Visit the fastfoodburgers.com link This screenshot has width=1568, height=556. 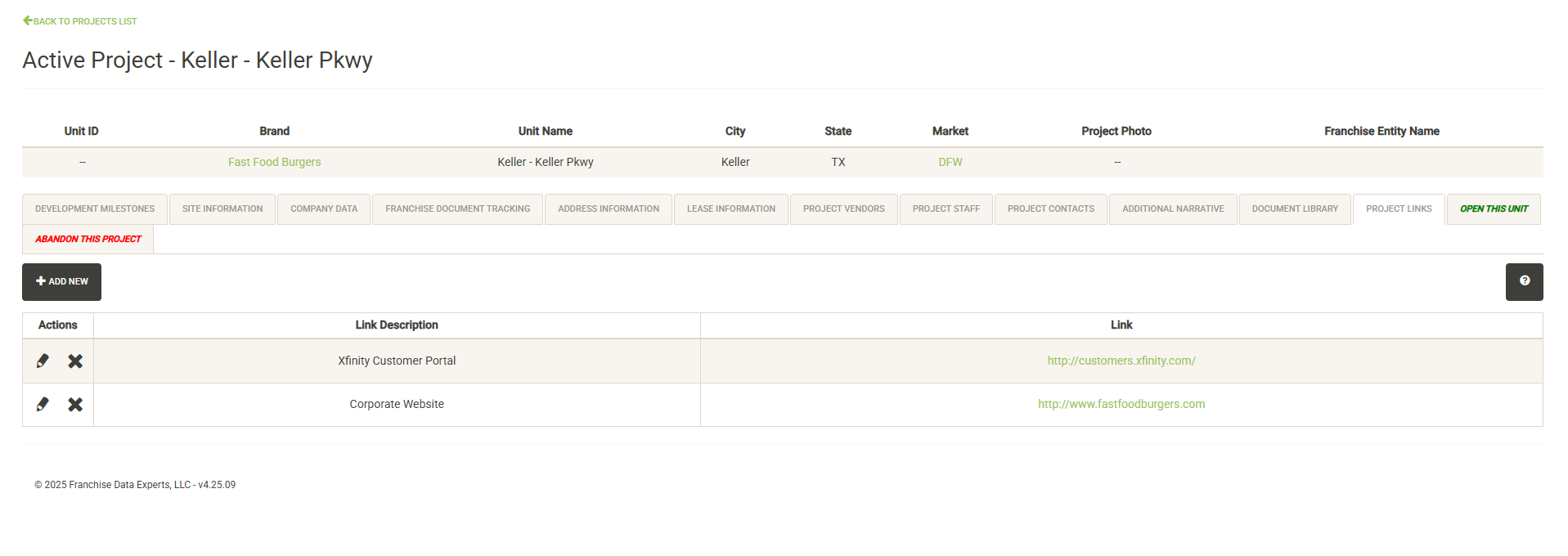click(x=1121, y=404)
